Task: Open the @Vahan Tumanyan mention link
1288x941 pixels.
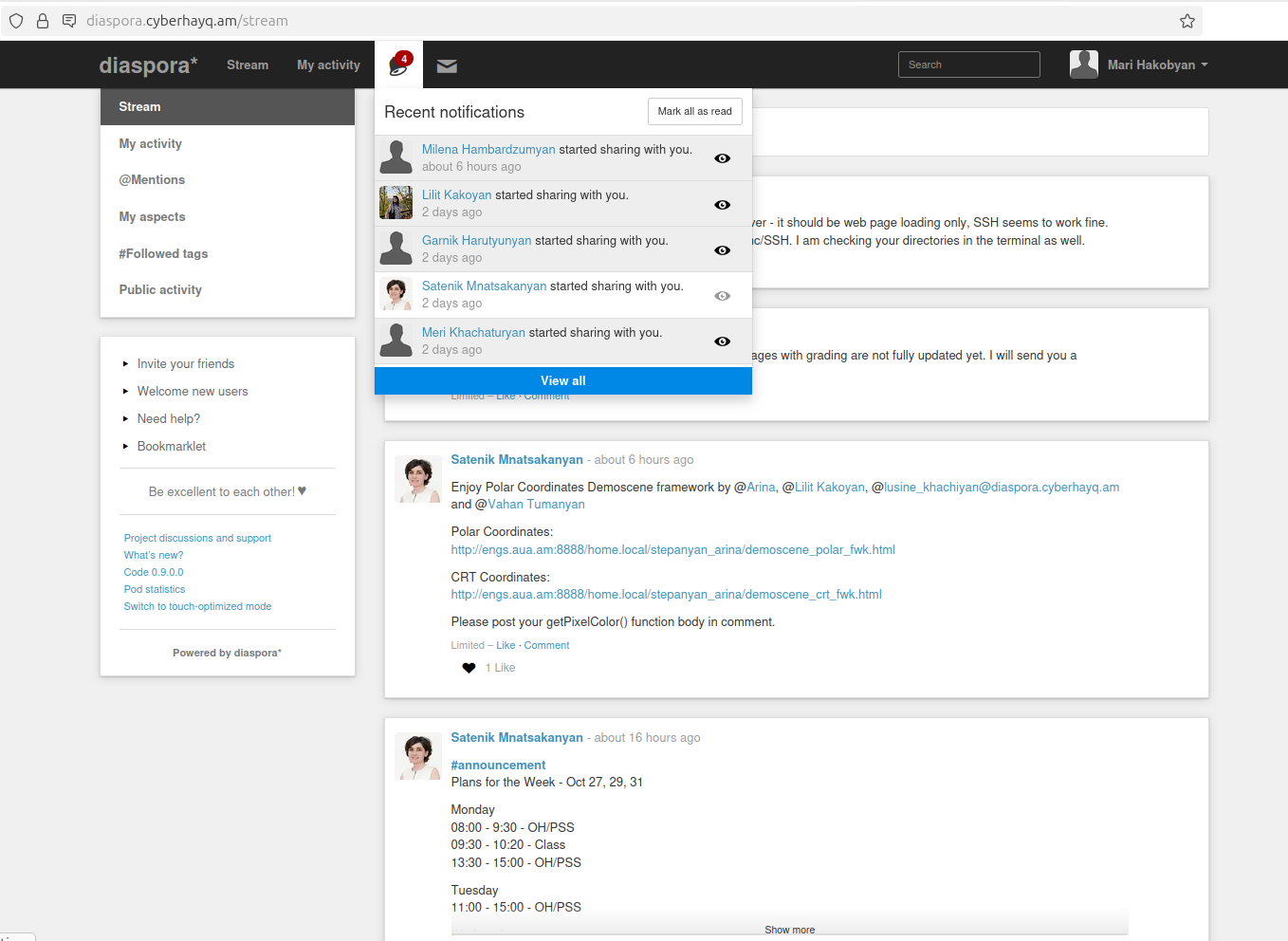Action: tap(537, 505)
